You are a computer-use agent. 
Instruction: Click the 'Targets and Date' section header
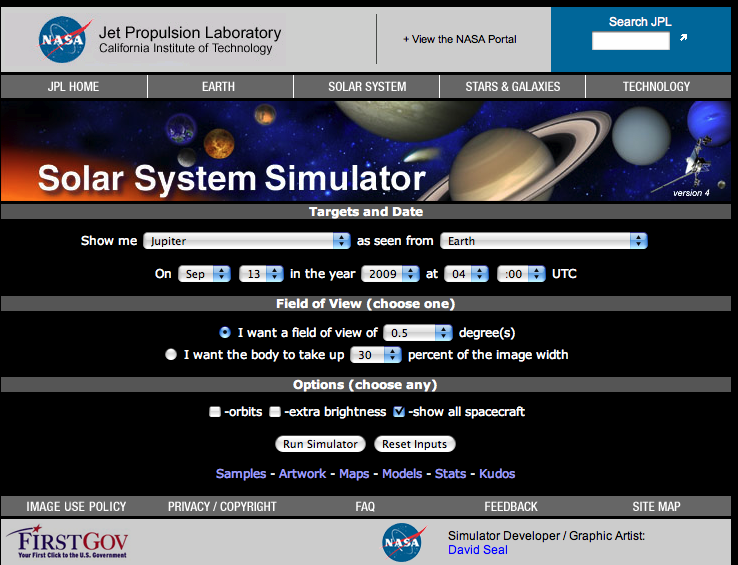[366, 212]
